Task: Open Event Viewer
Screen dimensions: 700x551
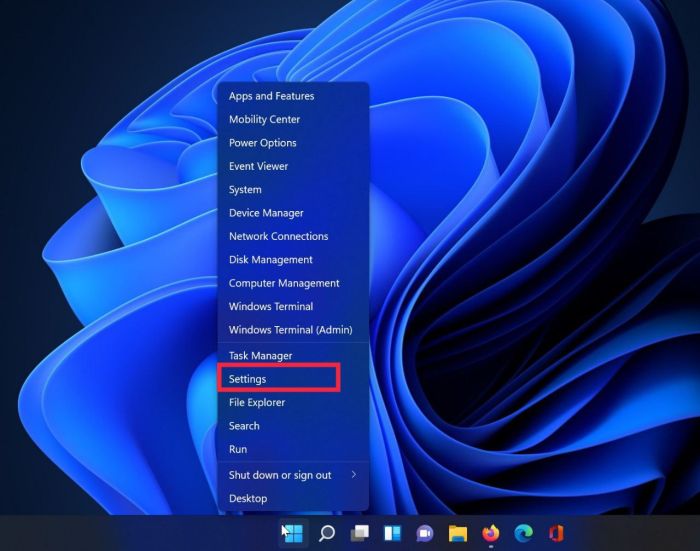Action: coord(293,166)
